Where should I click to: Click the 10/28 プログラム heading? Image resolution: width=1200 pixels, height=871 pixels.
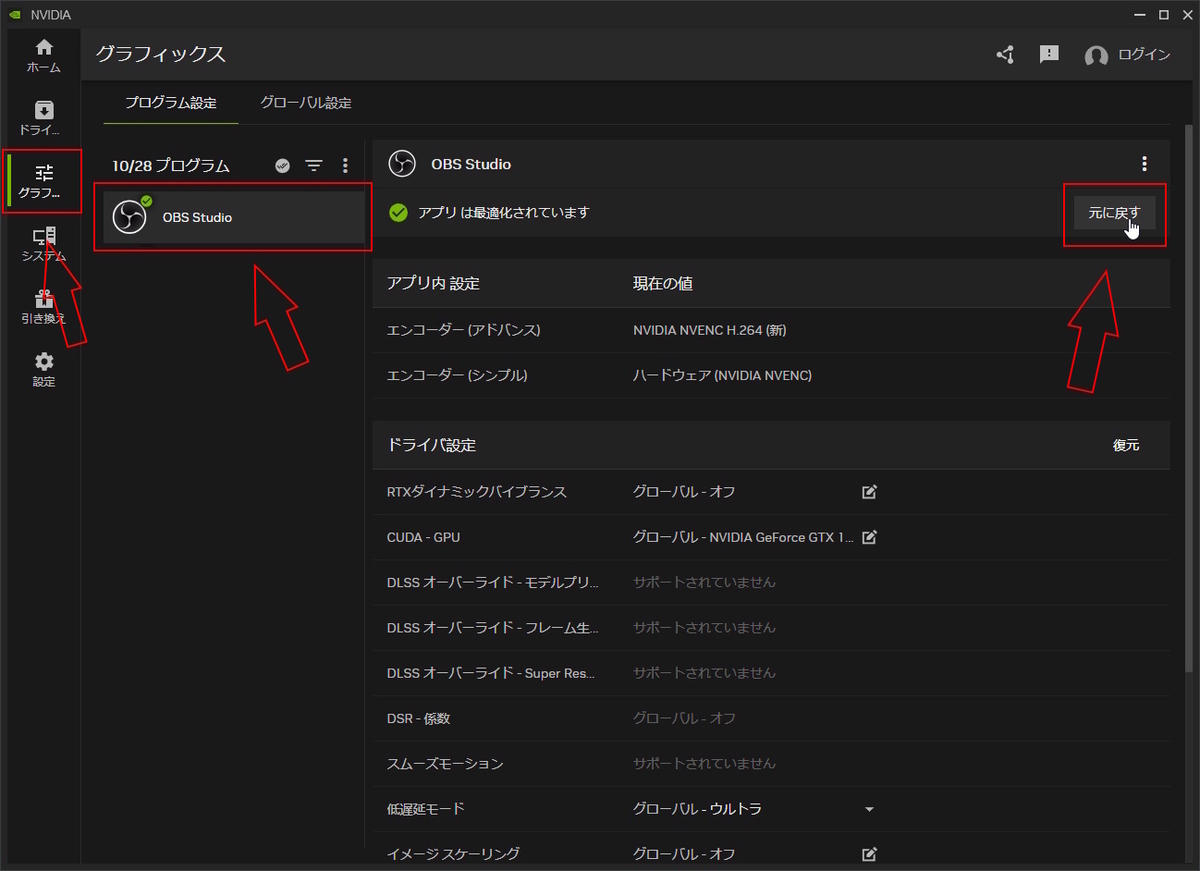pyautogui.click(x=171, y=166)
